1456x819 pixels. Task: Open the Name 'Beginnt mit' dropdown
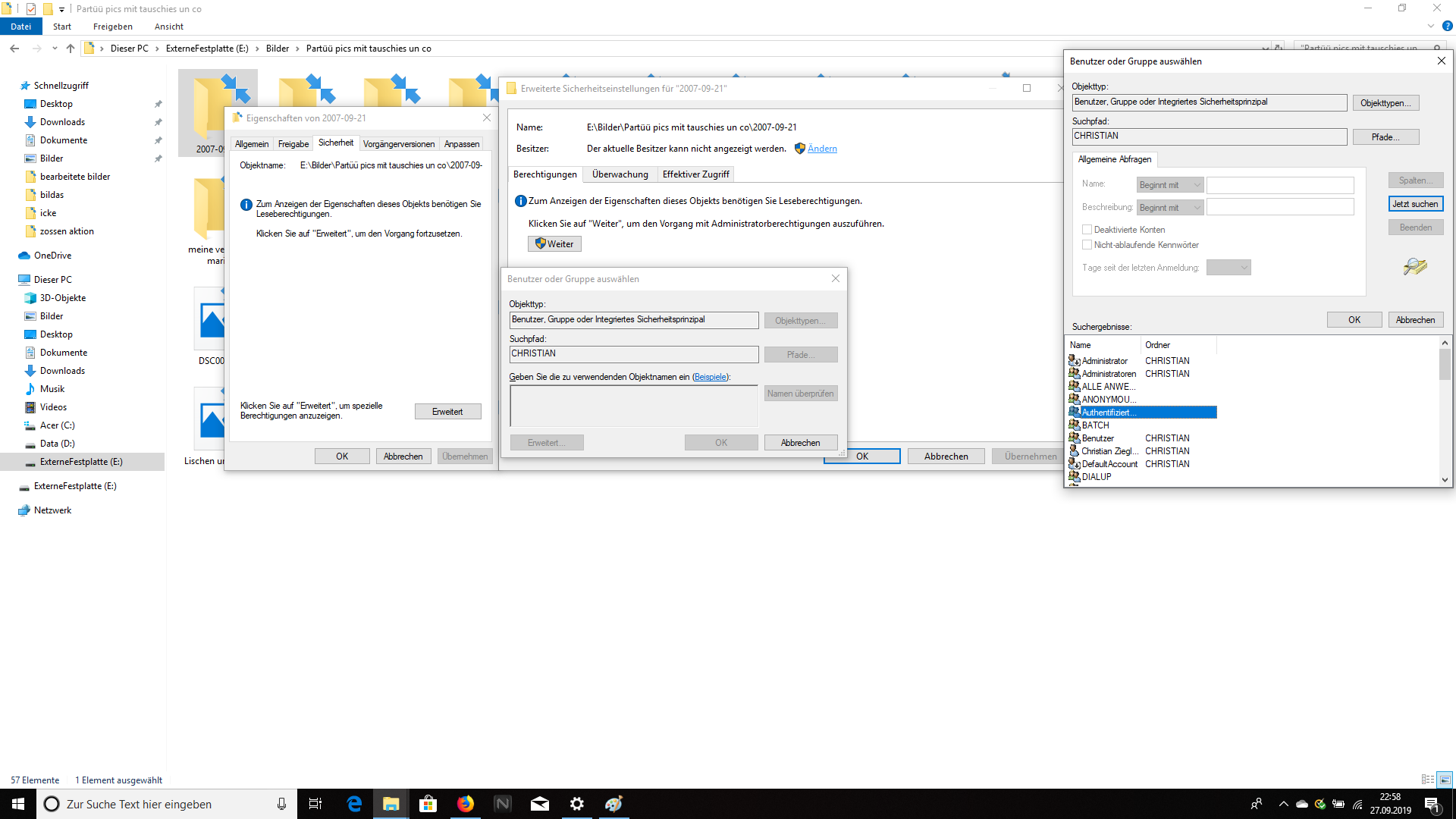[1169, 185]
